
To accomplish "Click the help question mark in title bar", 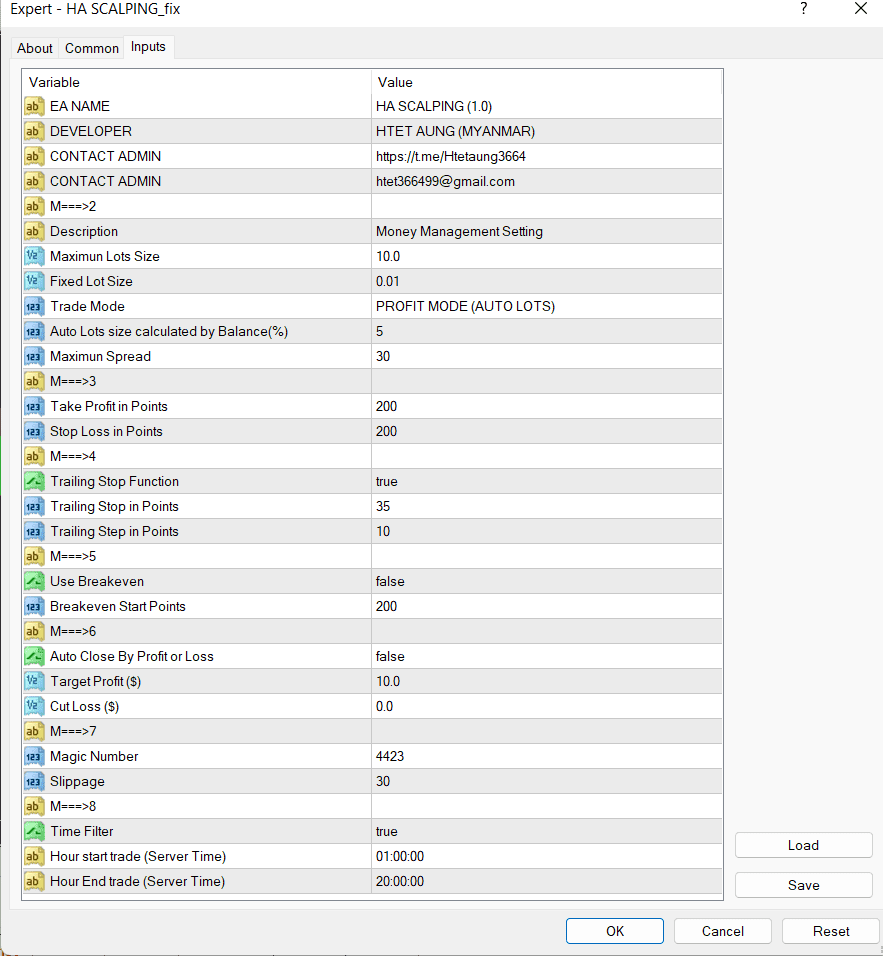I will point(805,9).
